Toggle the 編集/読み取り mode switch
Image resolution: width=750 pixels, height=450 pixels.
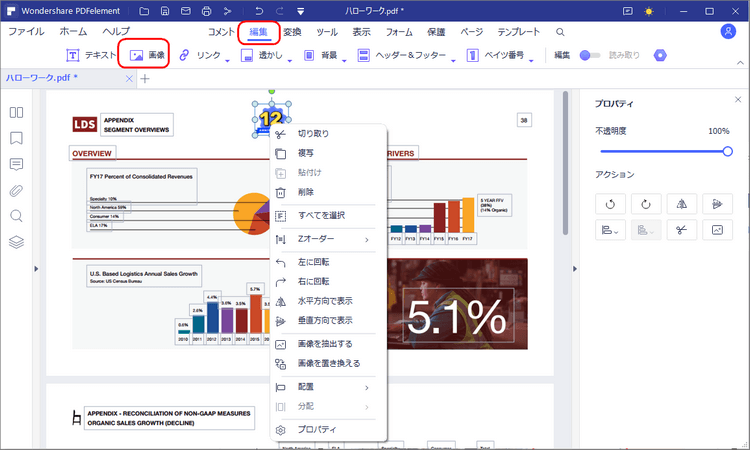coord(590,54)
